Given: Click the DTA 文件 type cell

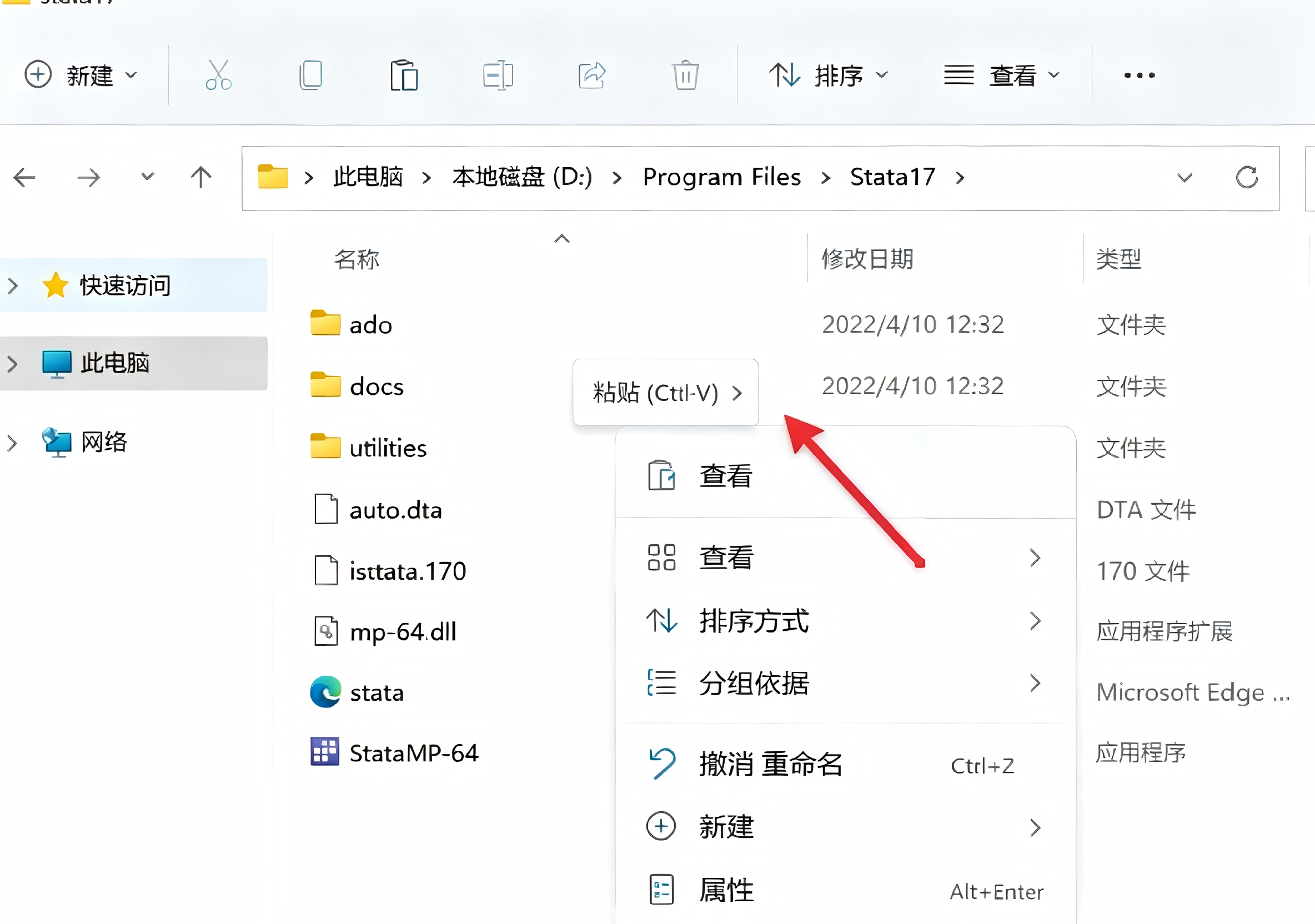Looking at the screenshot, I should (1146, 510).
